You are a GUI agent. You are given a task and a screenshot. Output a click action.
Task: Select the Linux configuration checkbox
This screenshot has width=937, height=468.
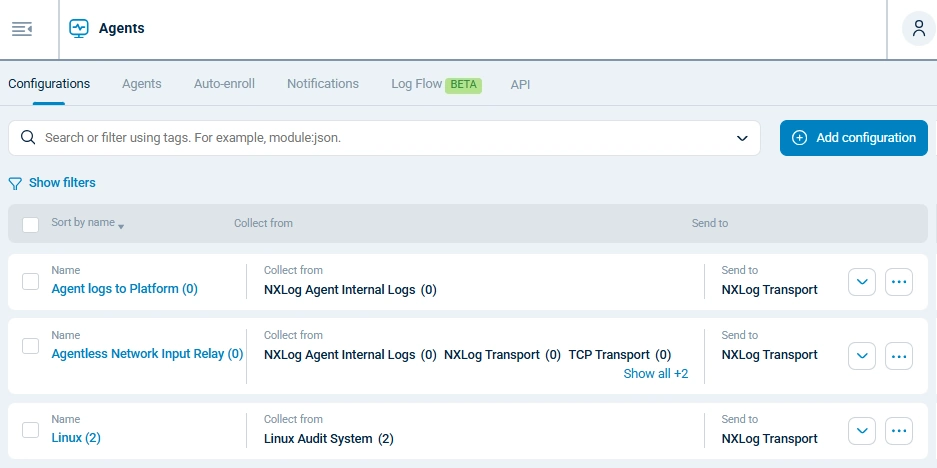[30, 430]
